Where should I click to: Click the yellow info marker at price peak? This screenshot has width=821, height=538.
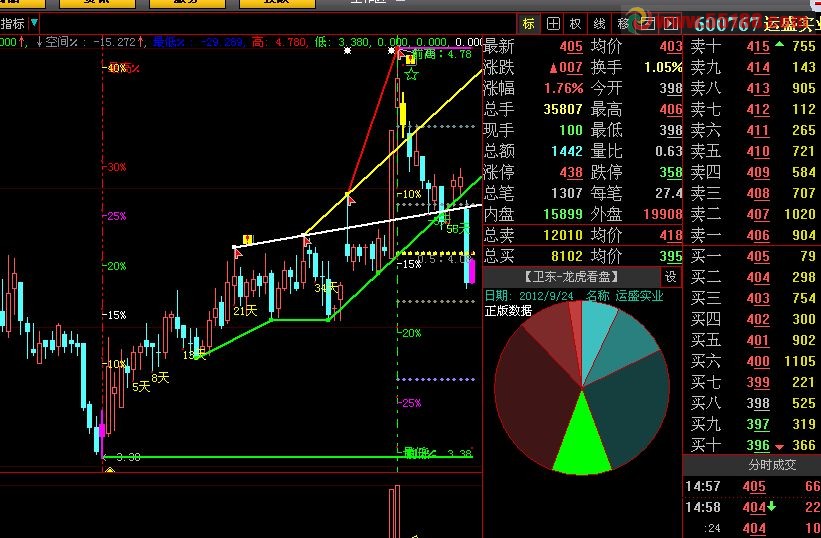(410, 60)
